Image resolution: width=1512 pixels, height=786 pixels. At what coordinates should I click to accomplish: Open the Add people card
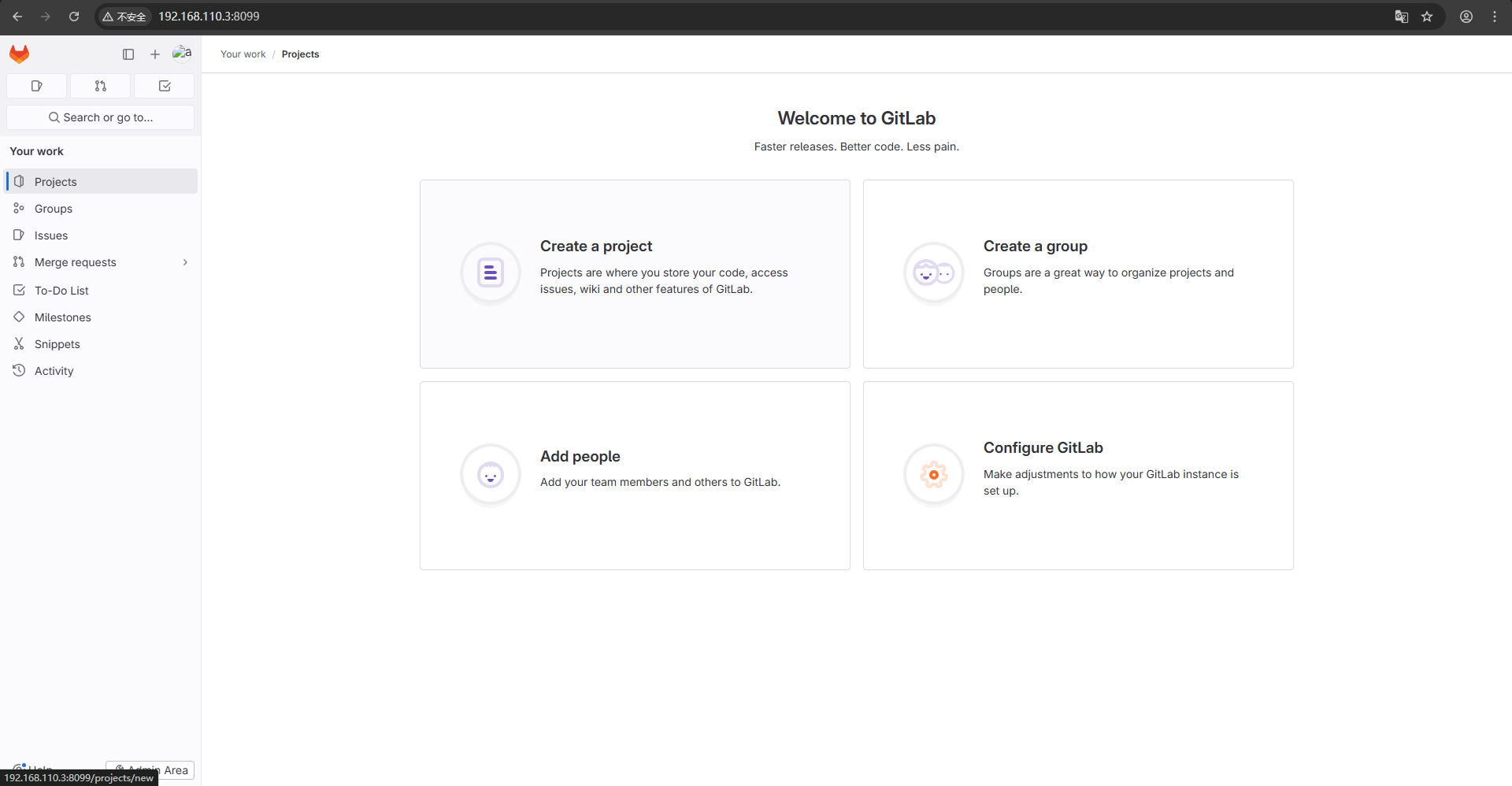point(635,476)
